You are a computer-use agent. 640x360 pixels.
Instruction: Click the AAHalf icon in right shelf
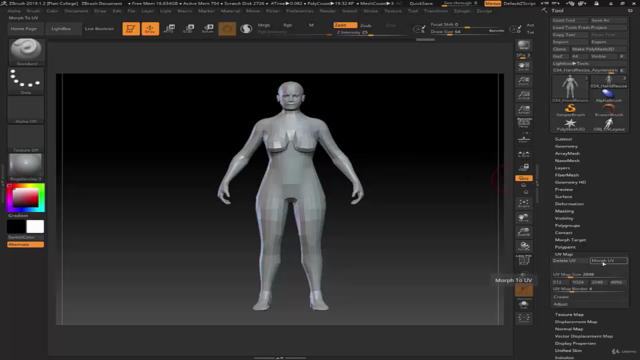524,110
